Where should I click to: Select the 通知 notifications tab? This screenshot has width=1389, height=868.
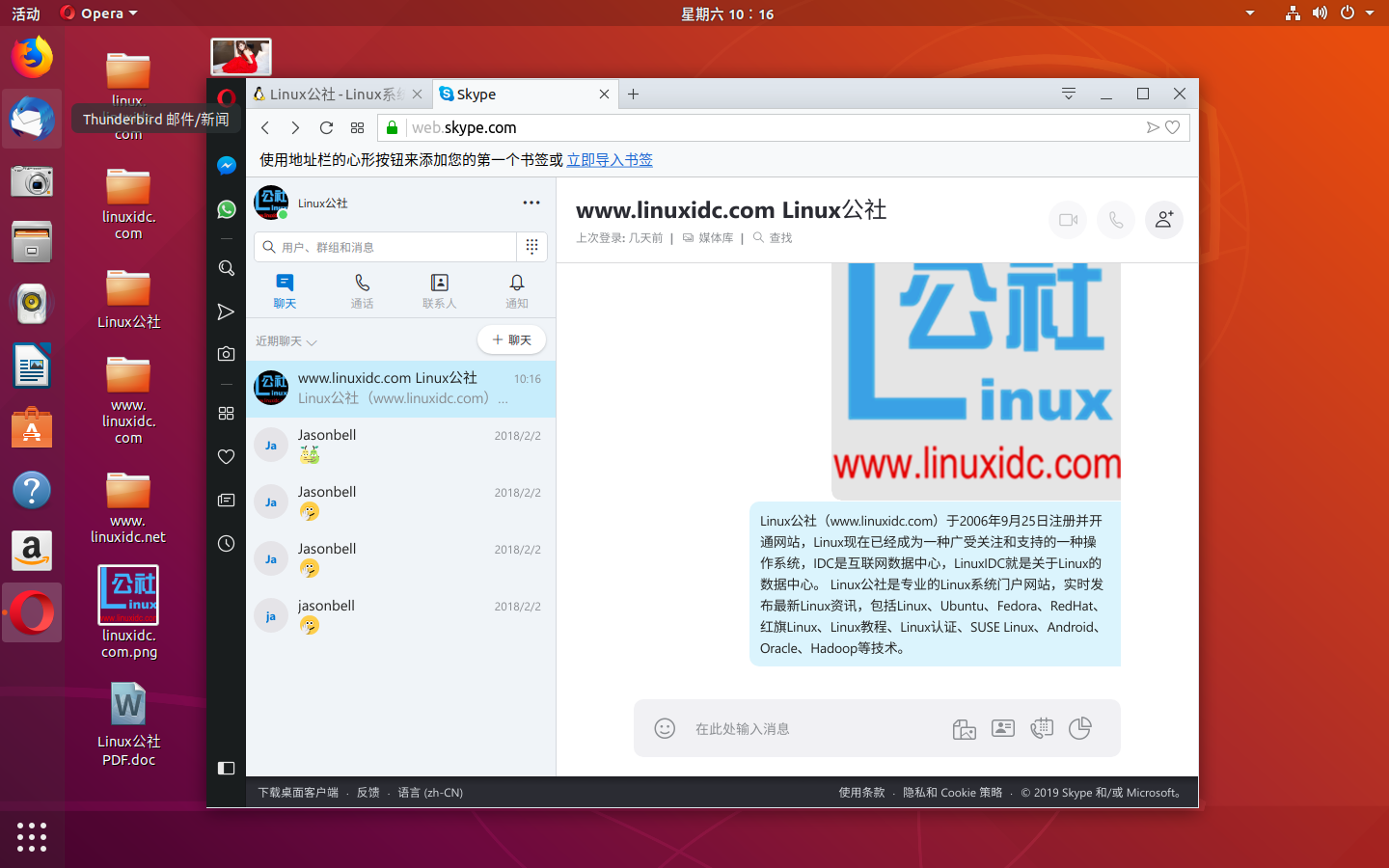(517, 290)
